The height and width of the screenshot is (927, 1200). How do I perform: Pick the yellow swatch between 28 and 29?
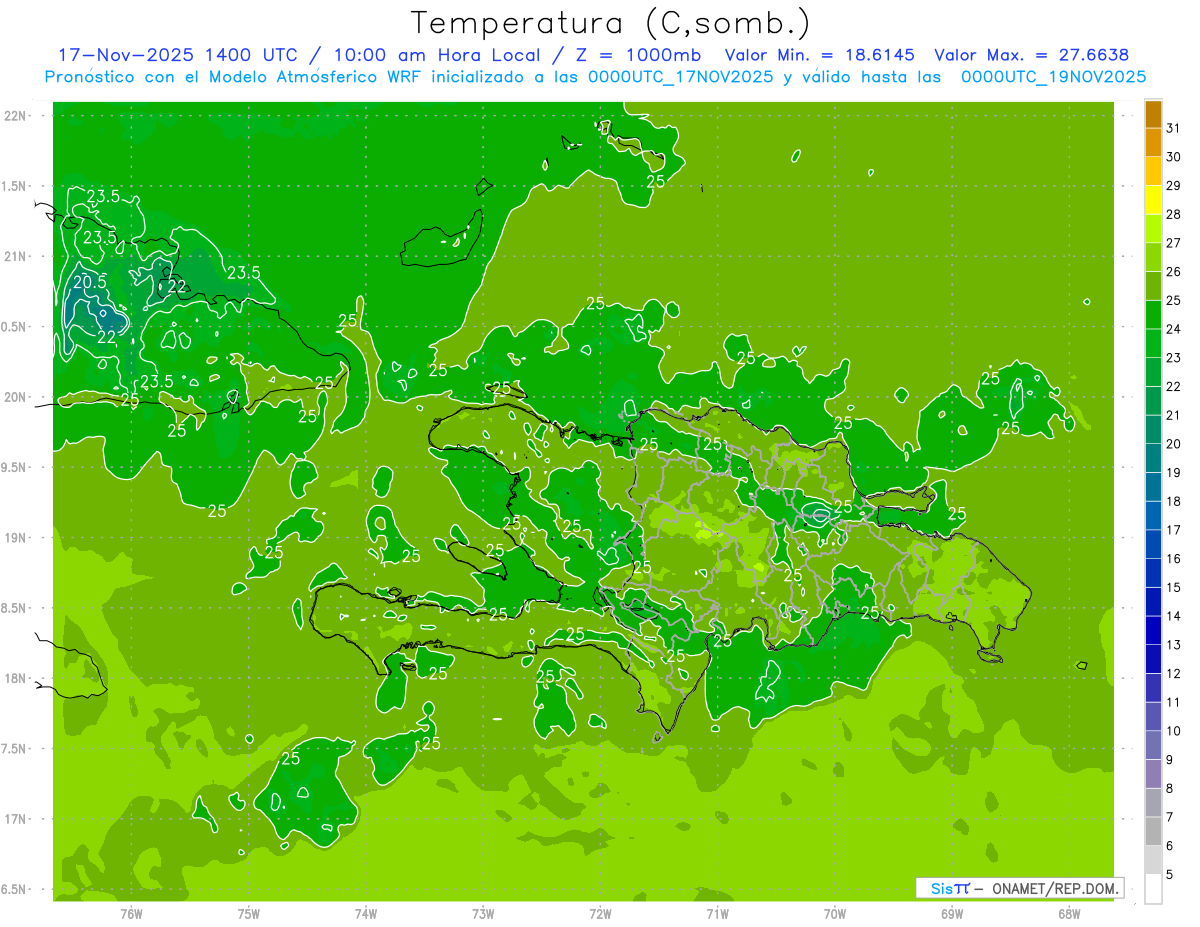coord(1153,200)
